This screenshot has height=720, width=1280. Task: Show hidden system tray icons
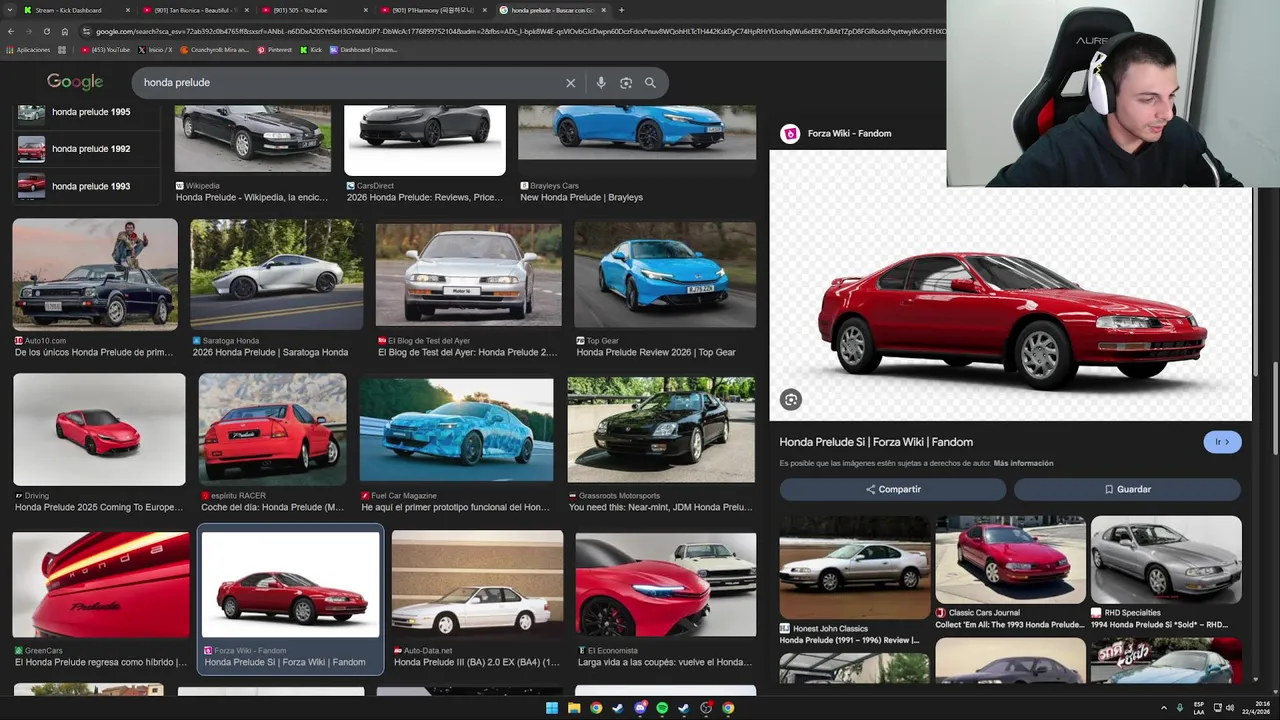point(1163,708)
